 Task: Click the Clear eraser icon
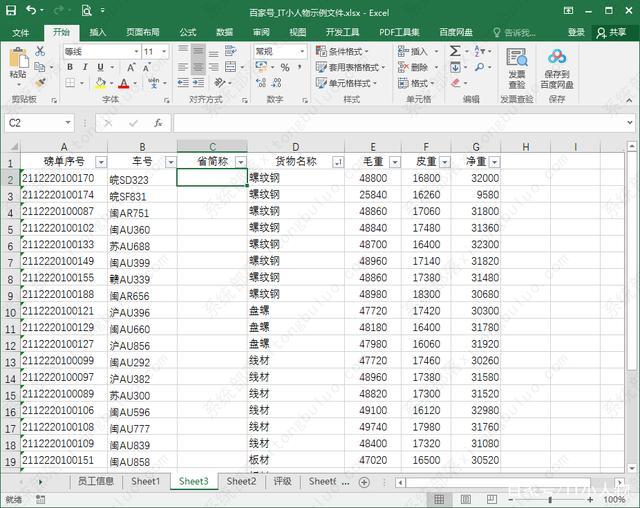(x=456, y=83)
